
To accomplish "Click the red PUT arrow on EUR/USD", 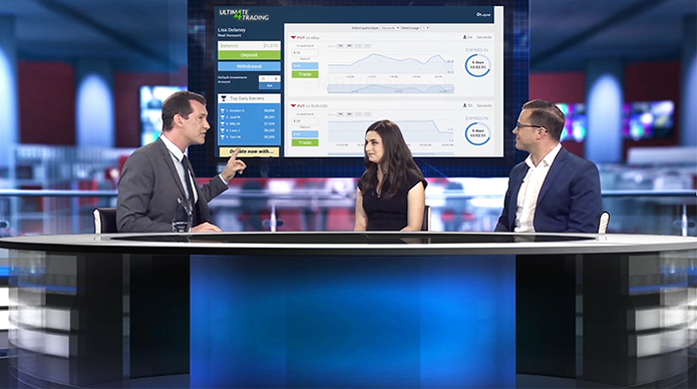I will click(x=293, y=106).
